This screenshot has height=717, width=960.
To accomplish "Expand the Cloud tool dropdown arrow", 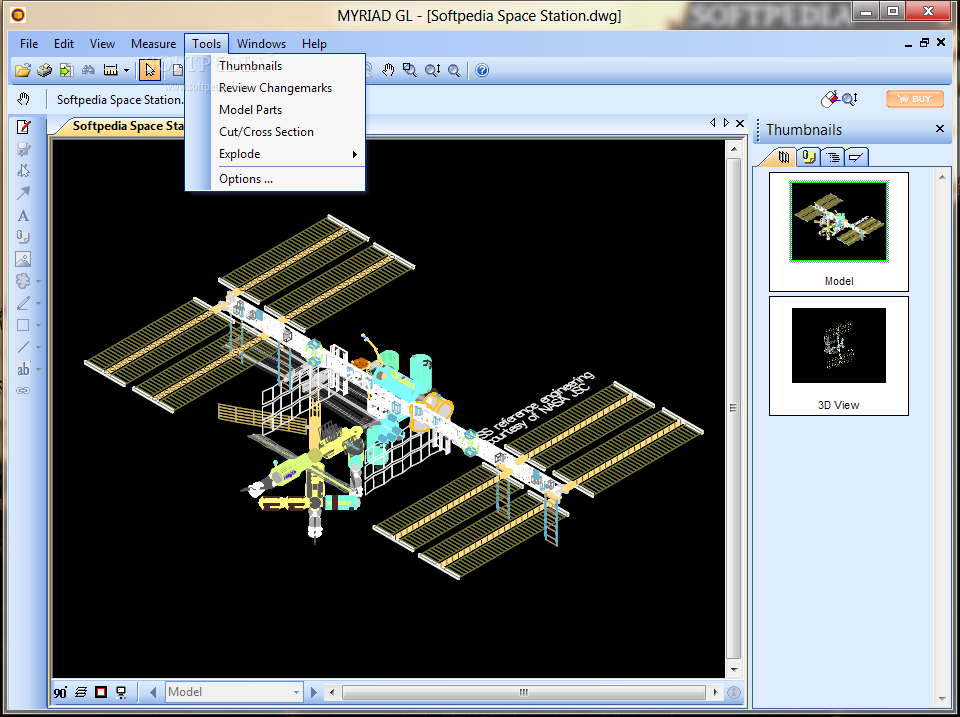I will tap(39, 282).
